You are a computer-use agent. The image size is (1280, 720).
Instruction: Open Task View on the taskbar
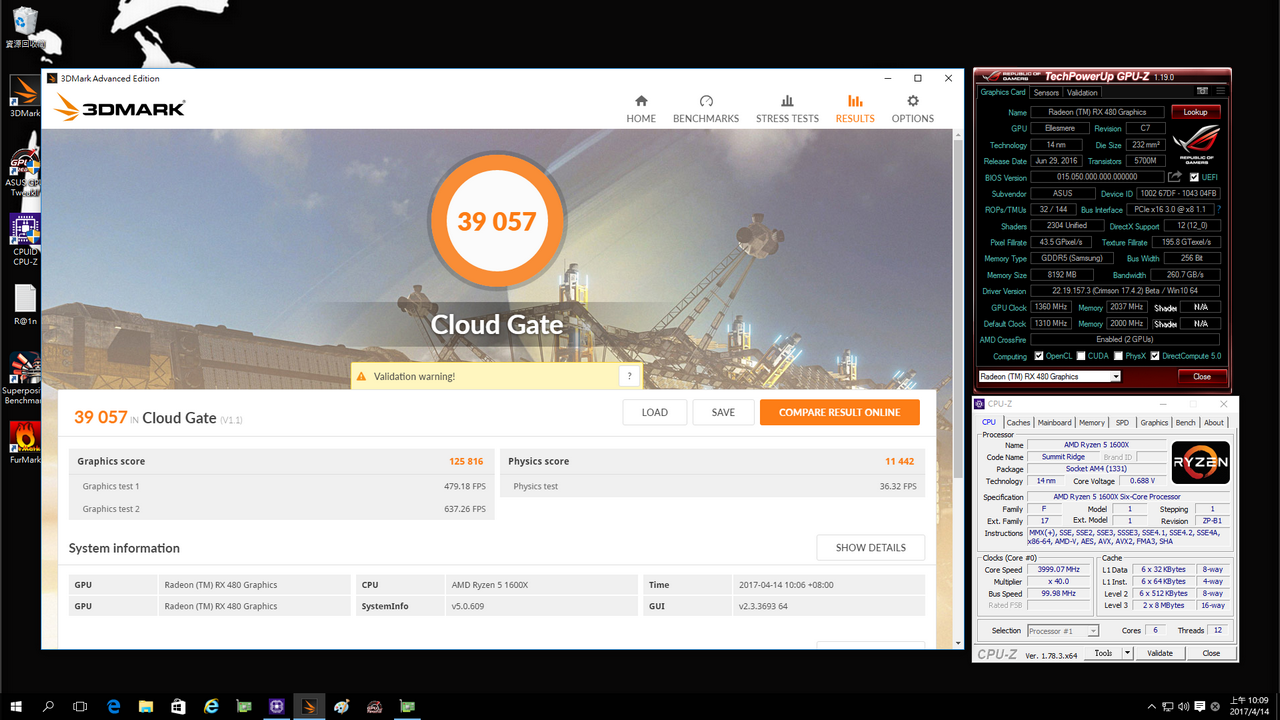tap(81, 706)
